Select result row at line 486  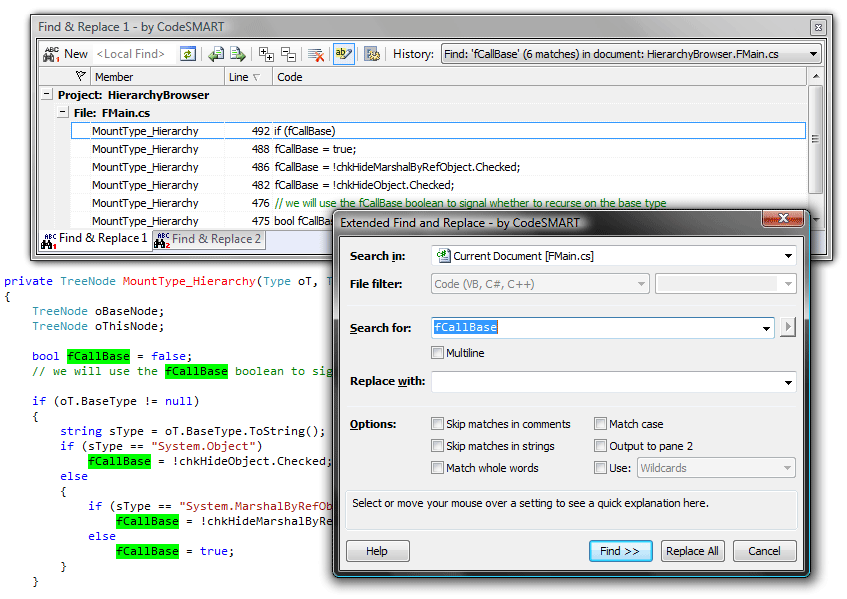[438, 167]
